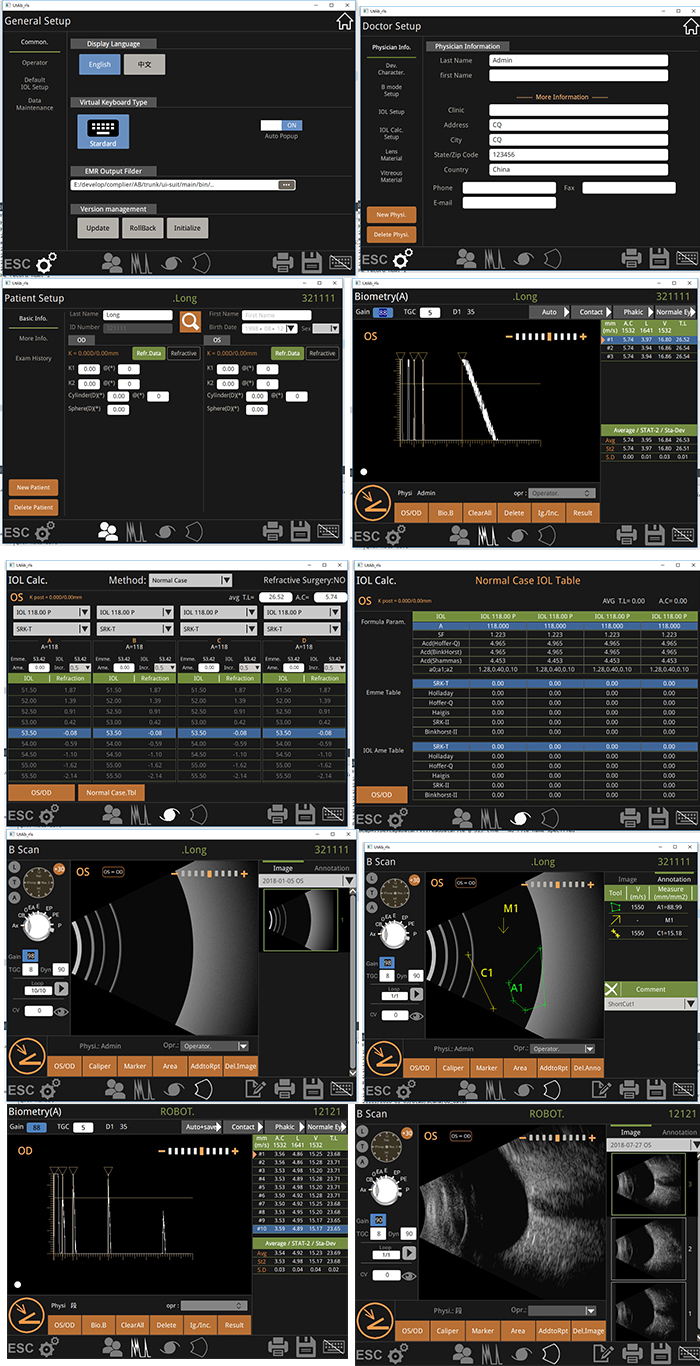Open patients icon in General Setup bottom bar

click(x=111, y=263)
